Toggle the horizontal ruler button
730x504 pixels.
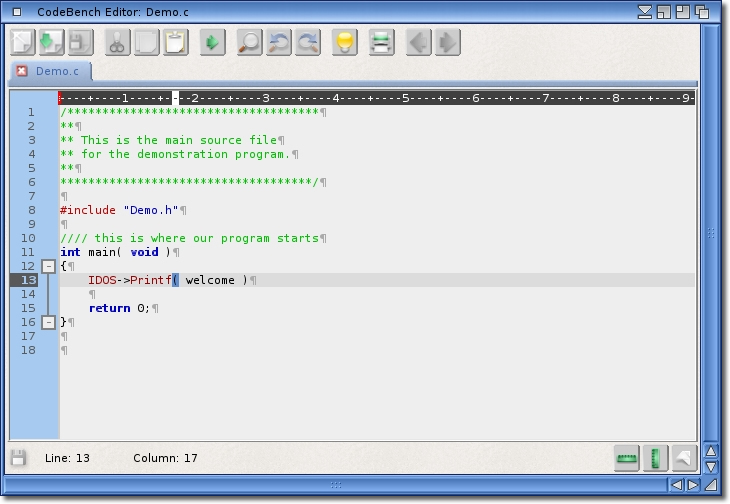(627, 458)
